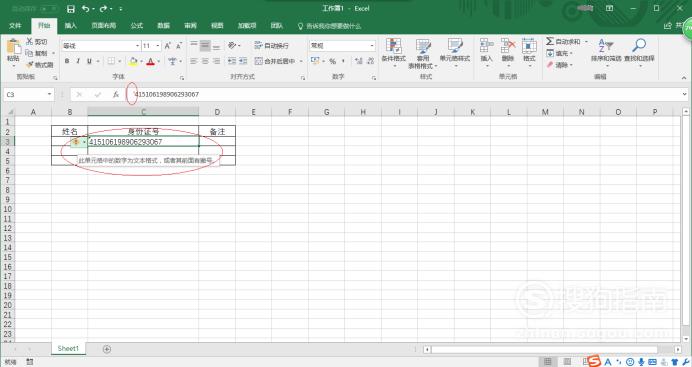Click the Sort and Filter icon

[x=606, y=45]
